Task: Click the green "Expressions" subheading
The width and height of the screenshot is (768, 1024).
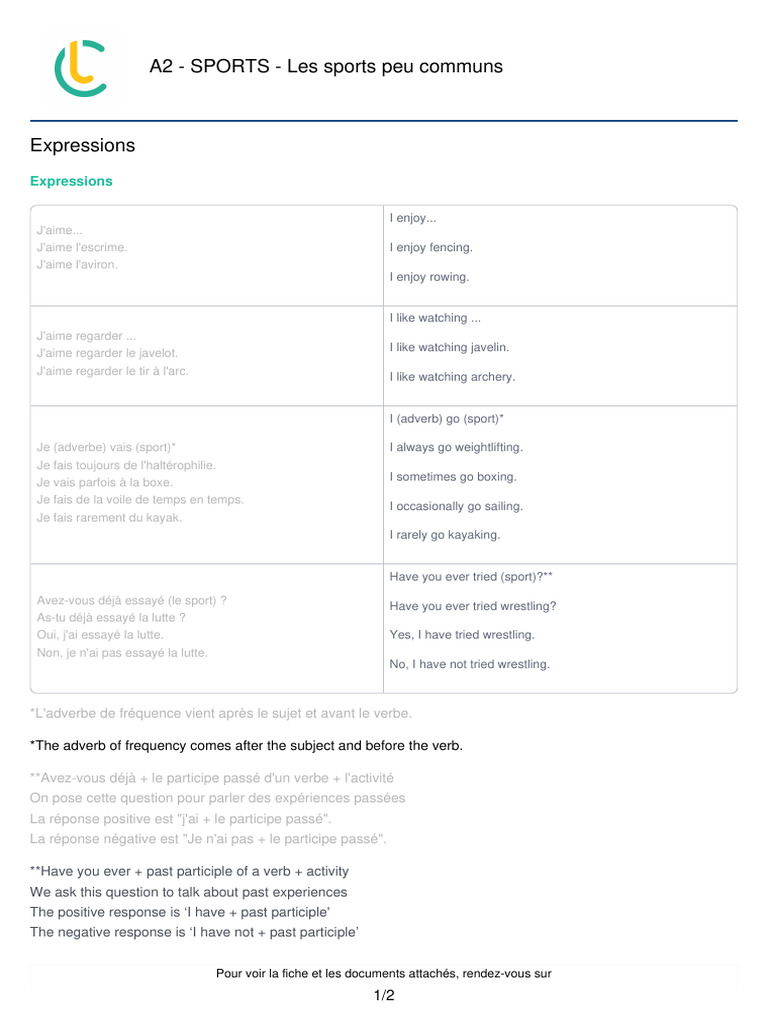Action: click(x=71, y=181)
